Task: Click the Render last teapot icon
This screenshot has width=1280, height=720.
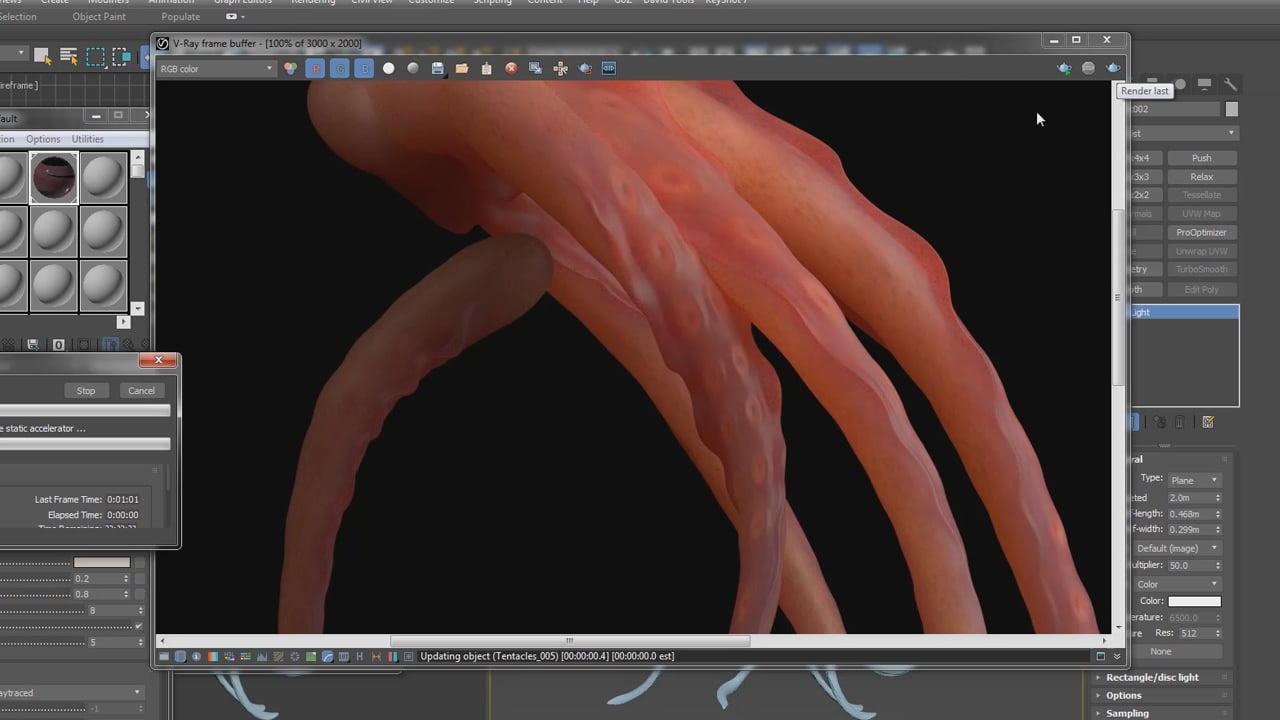Action: click(x=1113, y=68)
